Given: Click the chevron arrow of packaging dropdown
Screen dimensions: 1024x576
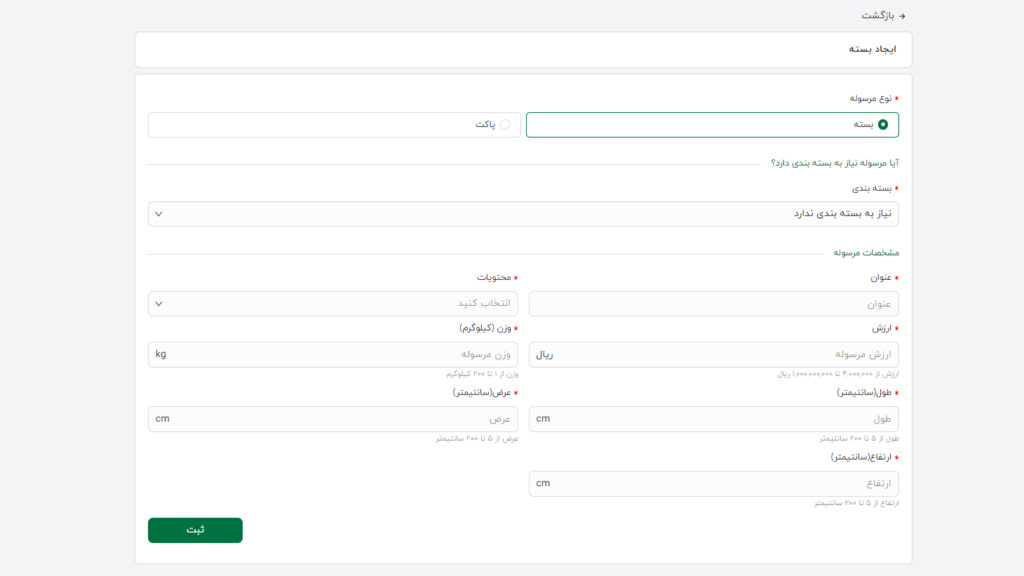Looking at the screenshot, I should point(159,214).
